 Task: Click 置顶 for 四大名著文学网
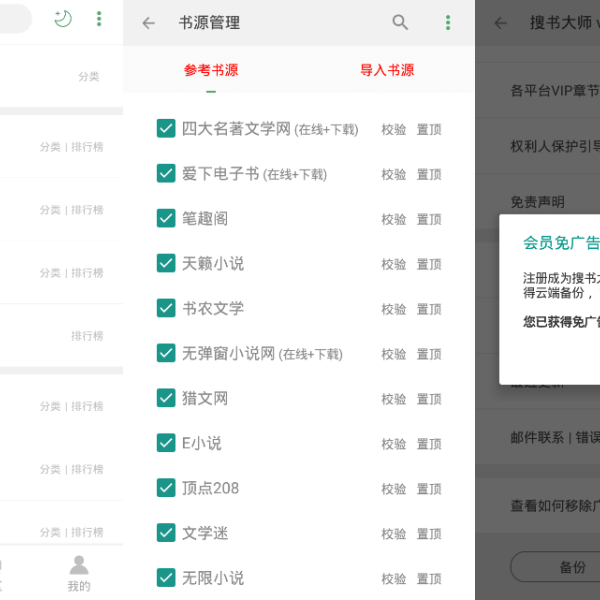coord(429,129)
